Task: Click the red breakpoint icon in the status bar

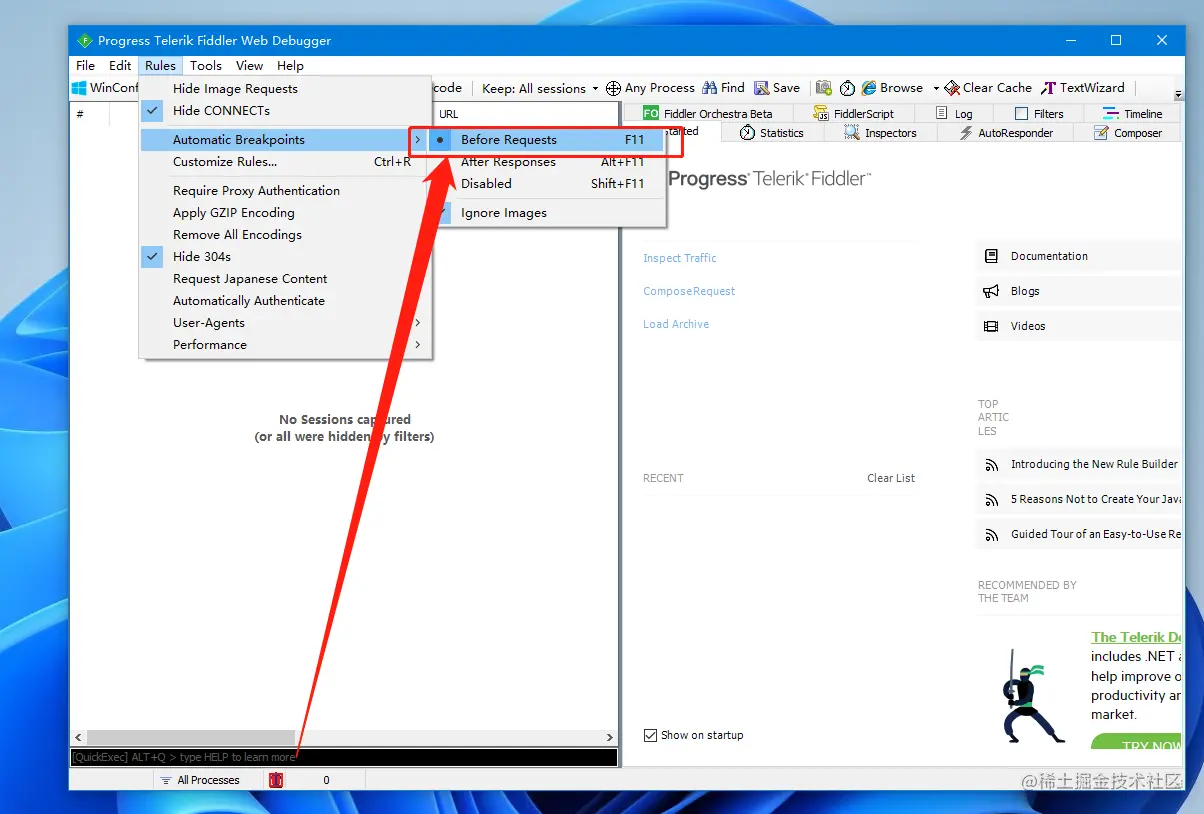Action: click(x=276, y=780)
